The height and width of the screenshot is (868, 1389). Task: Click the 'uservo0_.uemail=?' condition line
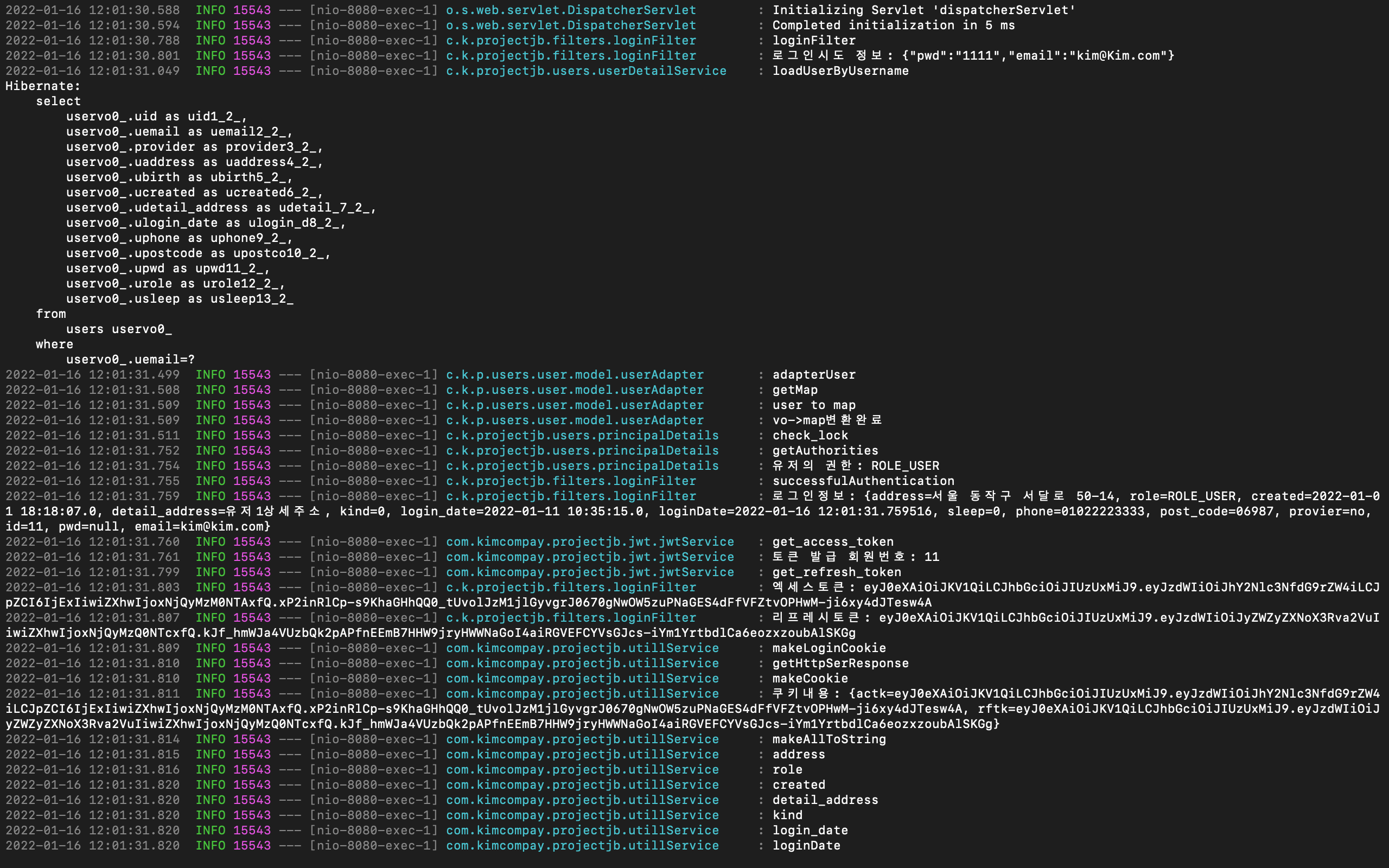(x=130, y=359)
